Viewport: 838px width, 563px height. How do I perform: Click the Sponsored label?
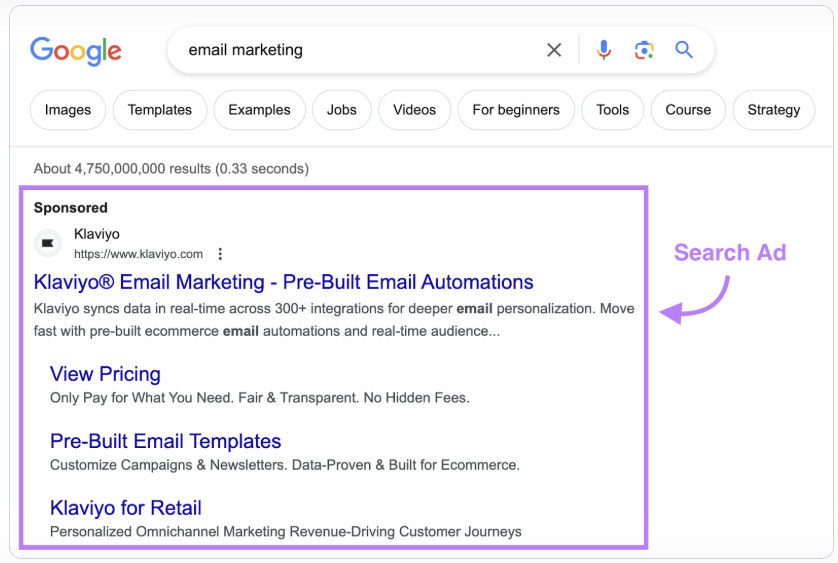pos(71,207)
